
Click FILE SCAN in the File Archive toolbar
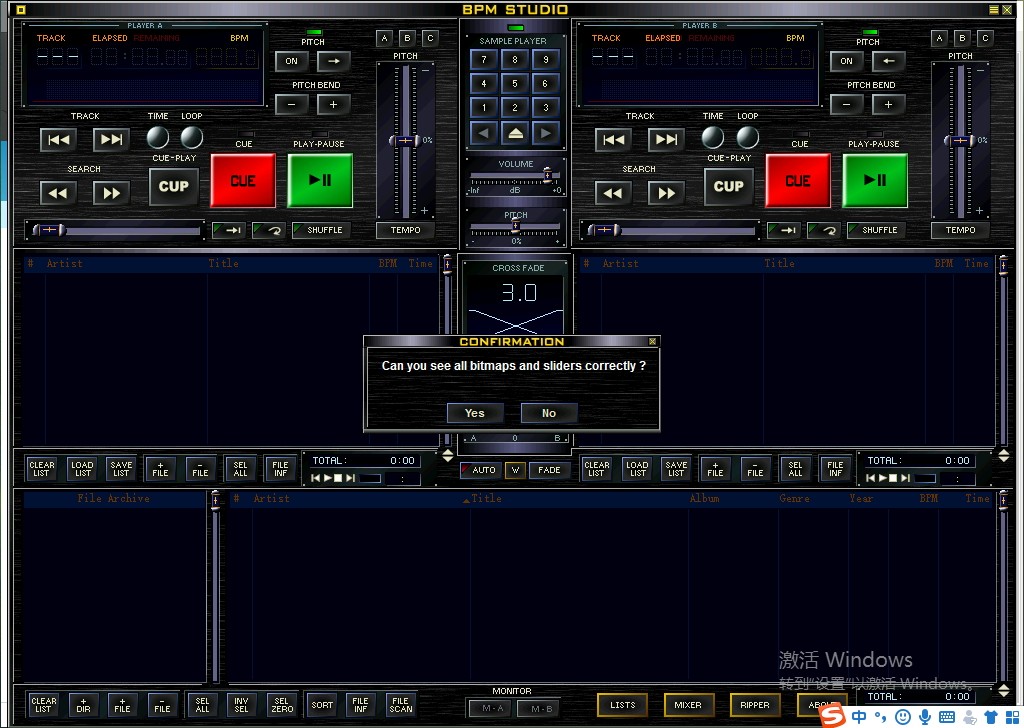point(400,705)
